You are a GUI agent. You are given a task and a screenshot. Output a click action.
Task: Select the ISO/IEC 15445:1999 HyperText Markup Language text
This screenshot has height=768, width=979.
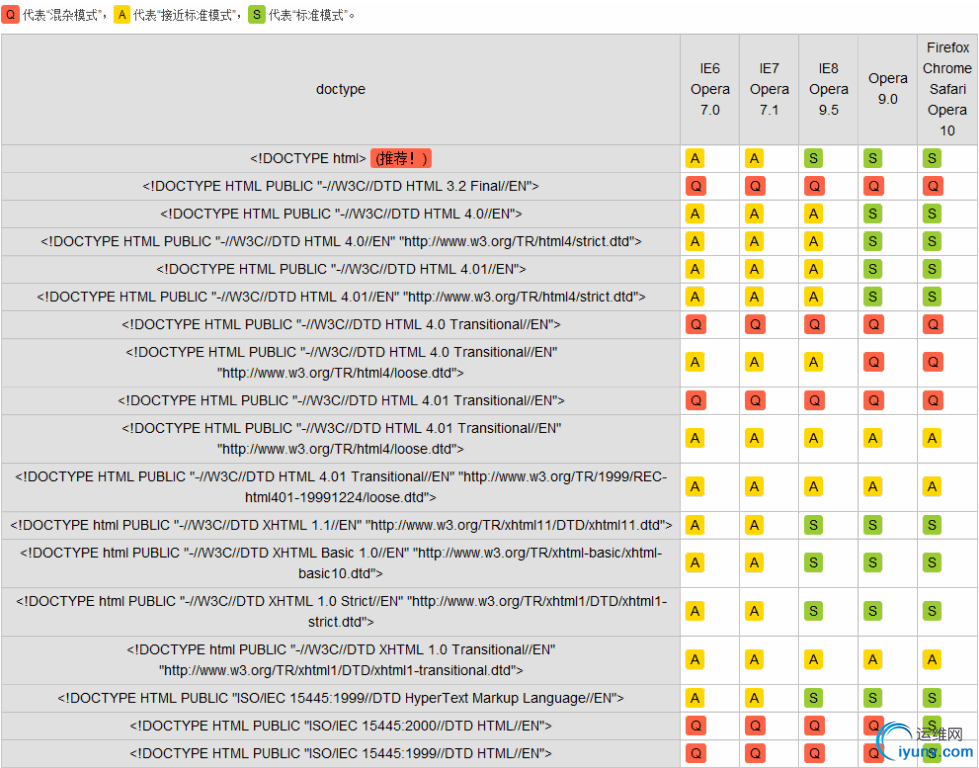(x=341, y=698)
